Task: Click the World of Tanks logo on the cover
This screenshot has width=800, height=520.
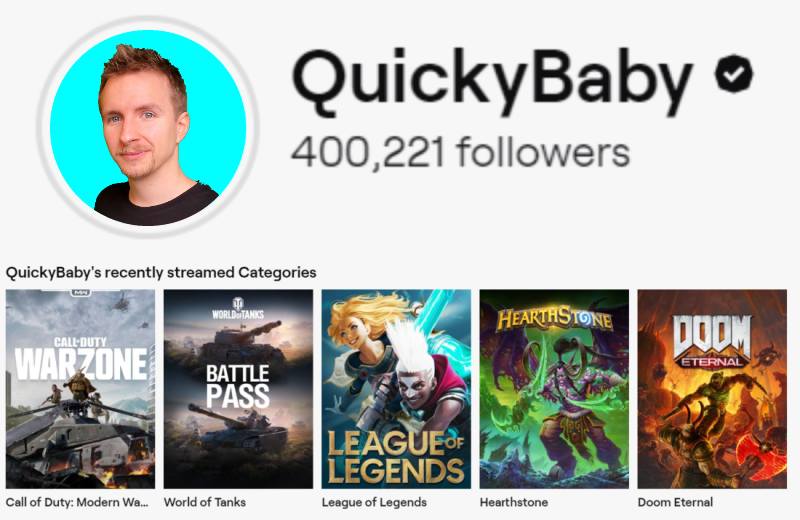Action: click(238, 309)
